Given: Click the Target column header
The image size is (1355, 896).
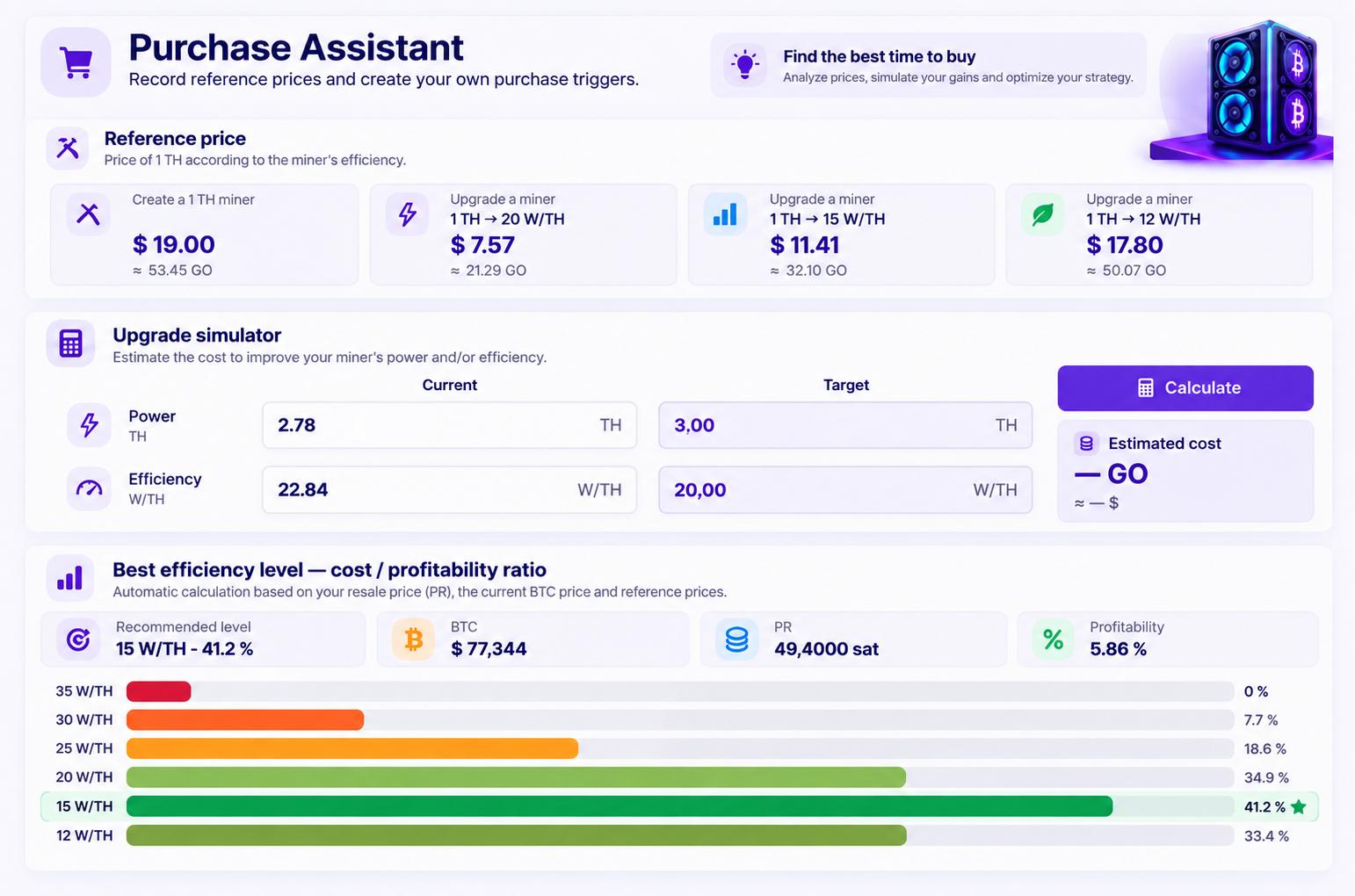Looking at the screenshot, I should click(x=846, y=385).
